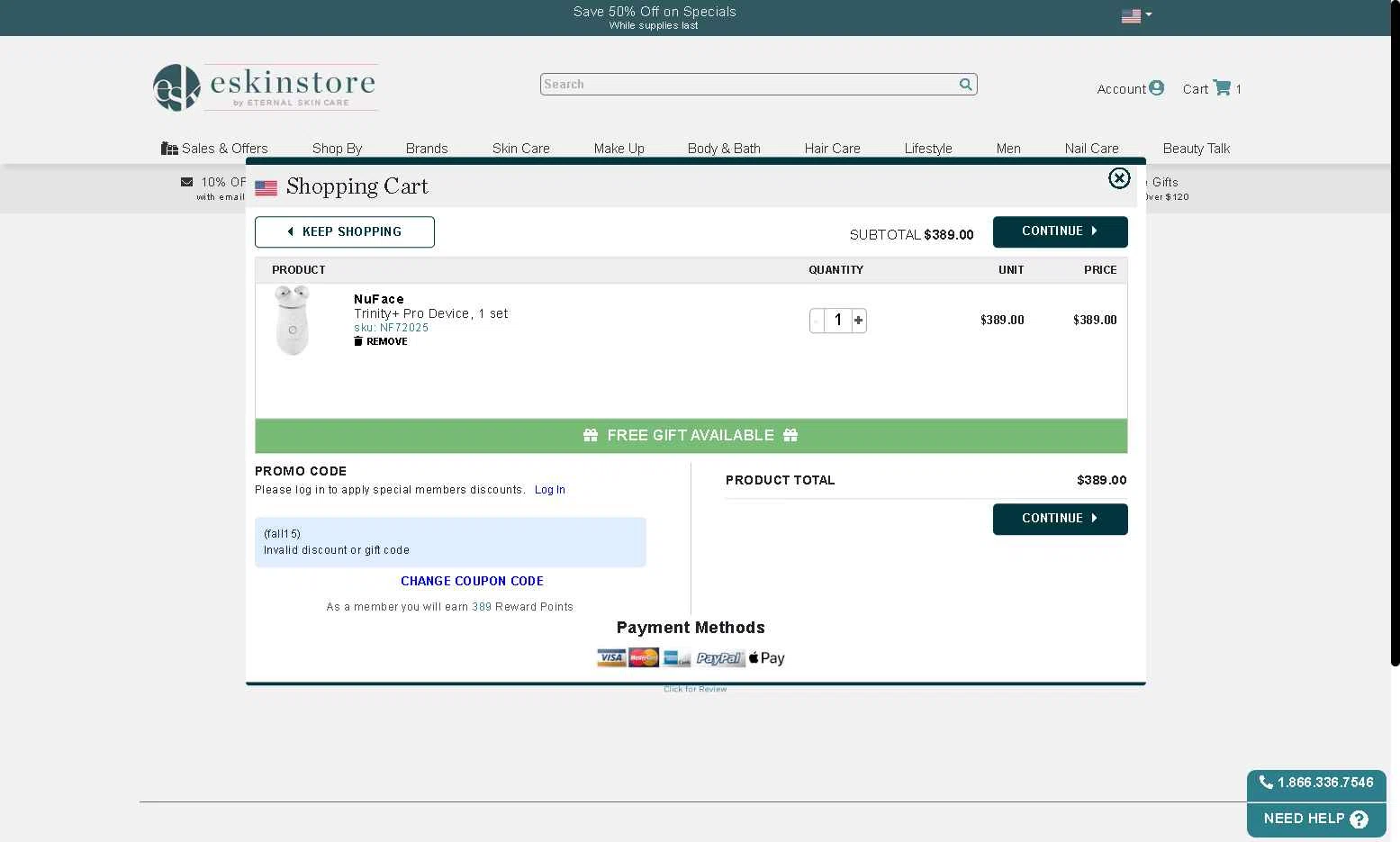Click Log In link for member discounts

[550, 490]
